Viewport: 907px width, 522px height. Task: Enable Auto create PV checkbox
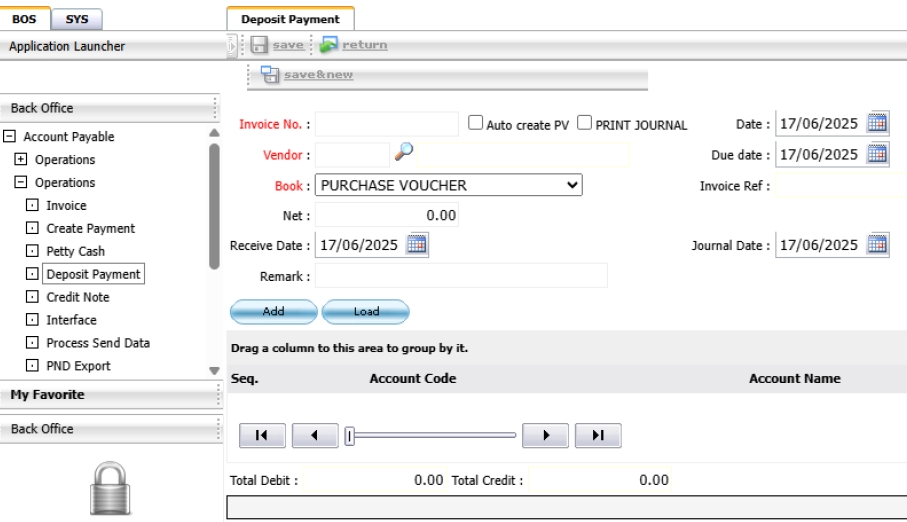point(476,124)
